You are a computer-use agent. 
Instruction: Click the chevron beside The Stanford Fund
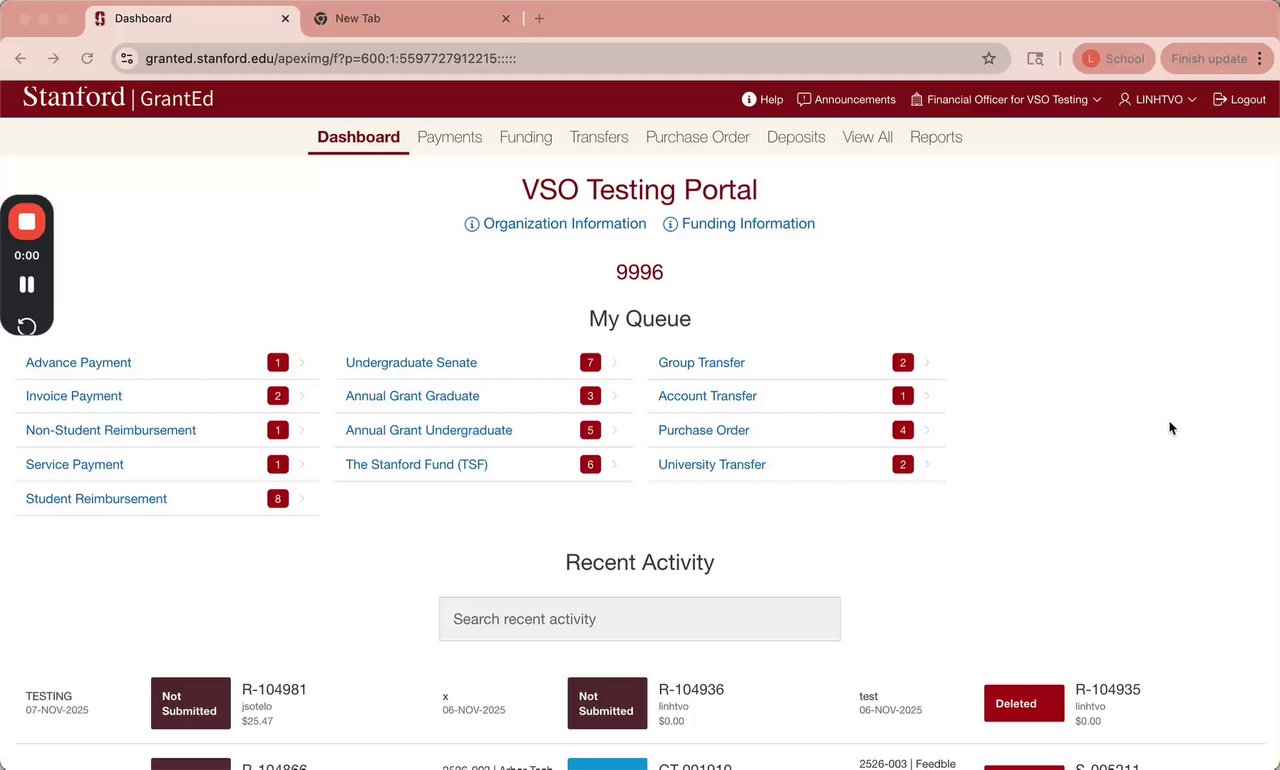click(x=614, y=464)
